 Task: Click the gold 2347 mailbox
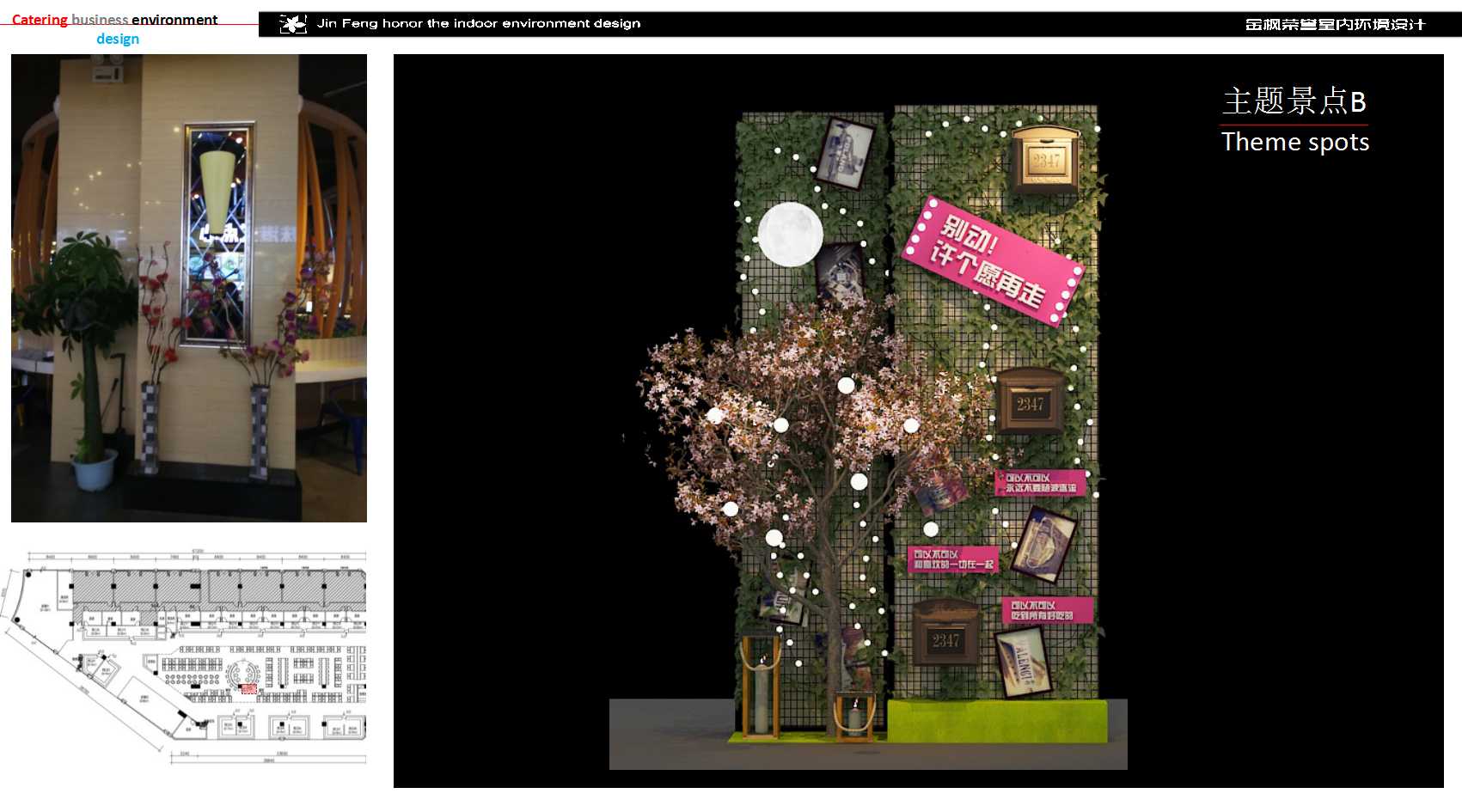(x=1046, y=160)
